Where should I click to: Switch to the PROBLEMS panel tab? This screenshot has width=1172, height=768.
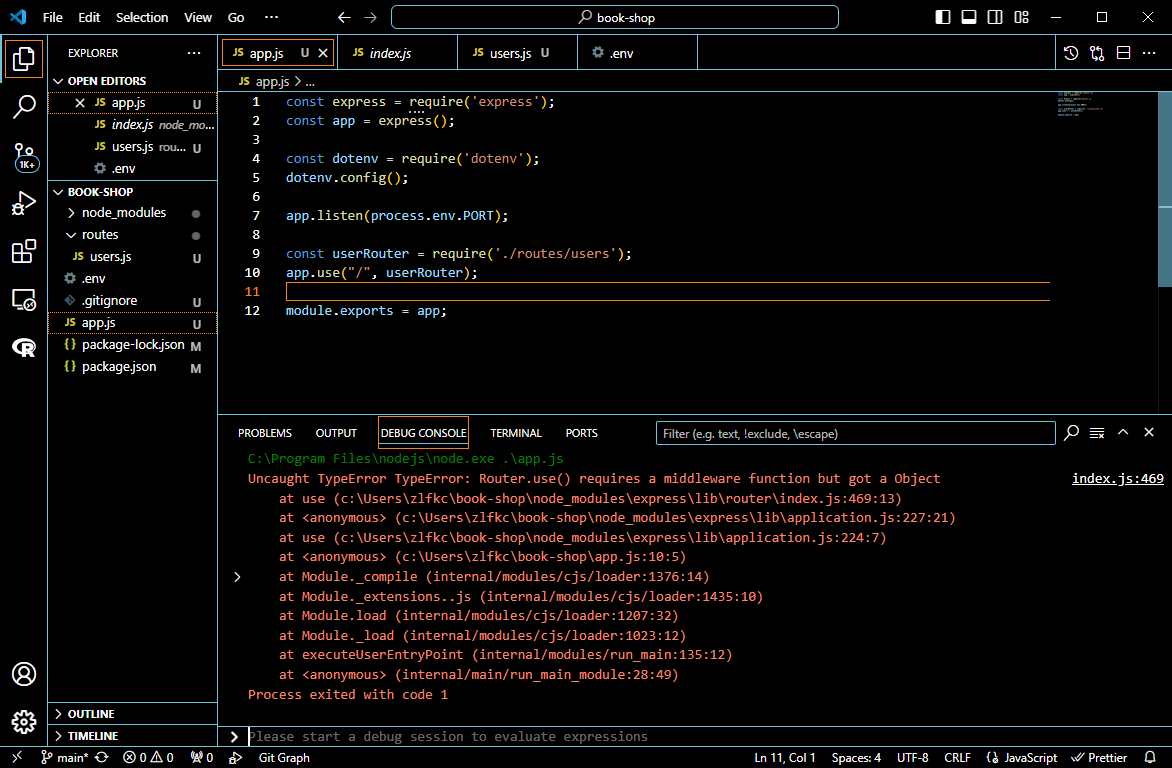265,433
